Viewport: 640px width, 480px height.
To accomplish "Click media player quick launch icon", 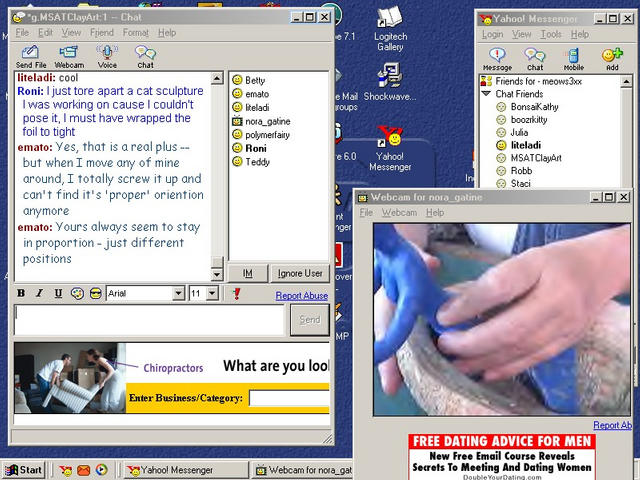I will click(x=101, y=470).
